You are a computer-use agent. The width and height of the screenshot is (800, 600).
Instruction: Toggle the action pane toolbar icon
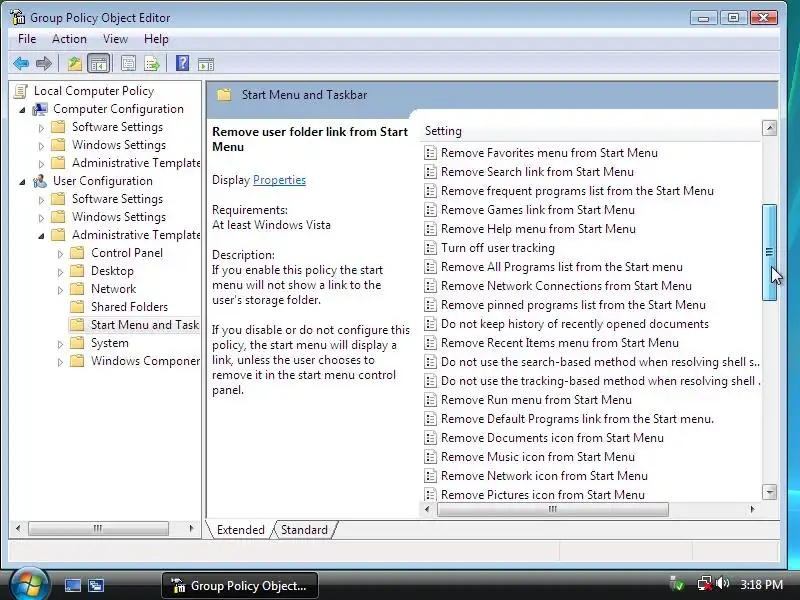coord(206,64)
